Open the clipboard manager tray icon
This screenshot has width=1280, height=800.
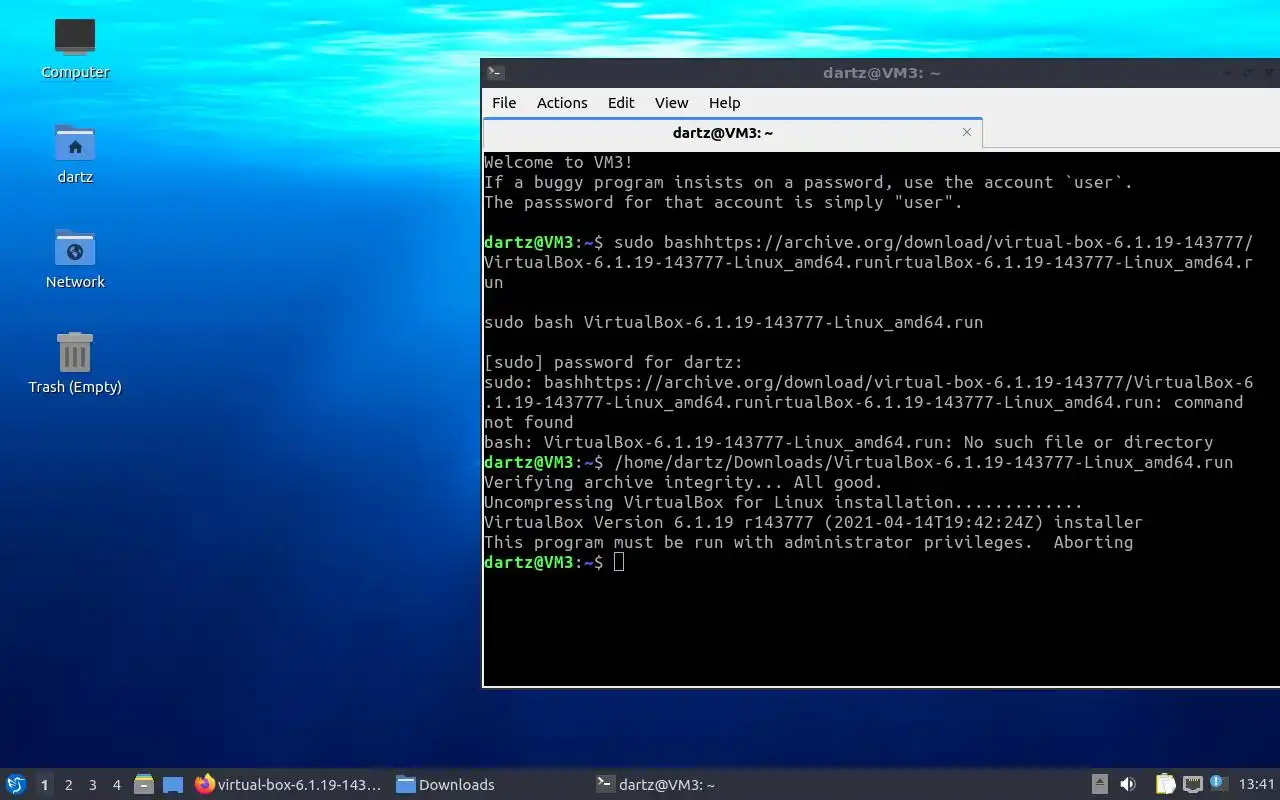click(1165, 785)
